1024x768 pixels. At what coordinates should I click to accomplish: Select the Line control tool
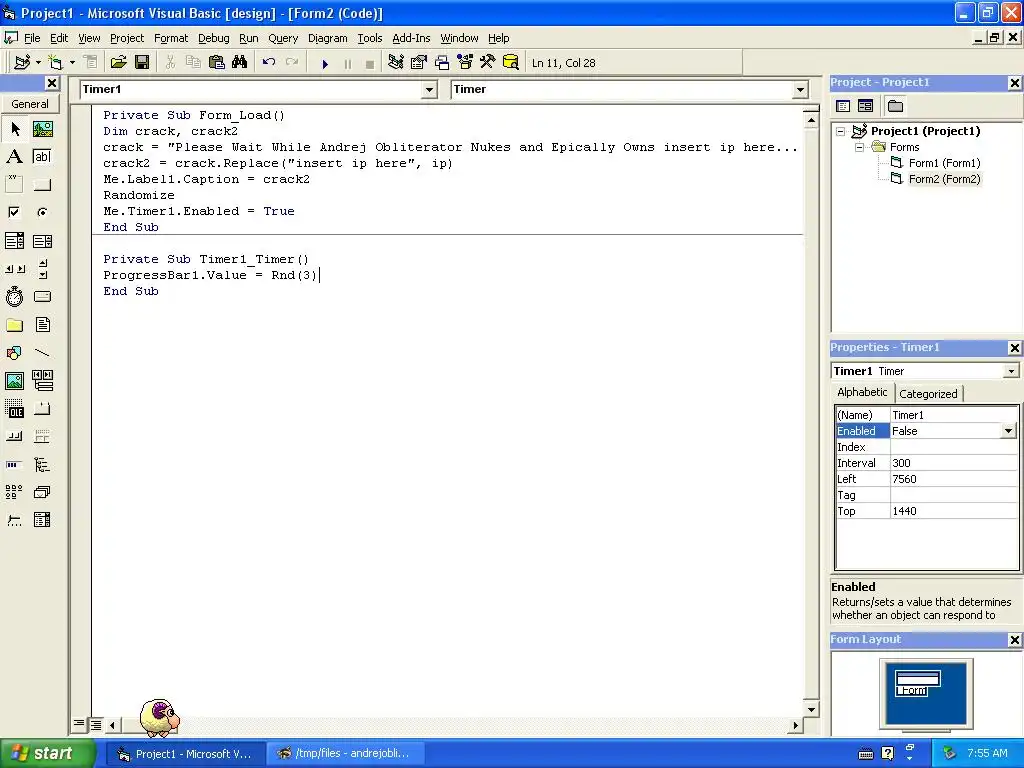point(42,353)
